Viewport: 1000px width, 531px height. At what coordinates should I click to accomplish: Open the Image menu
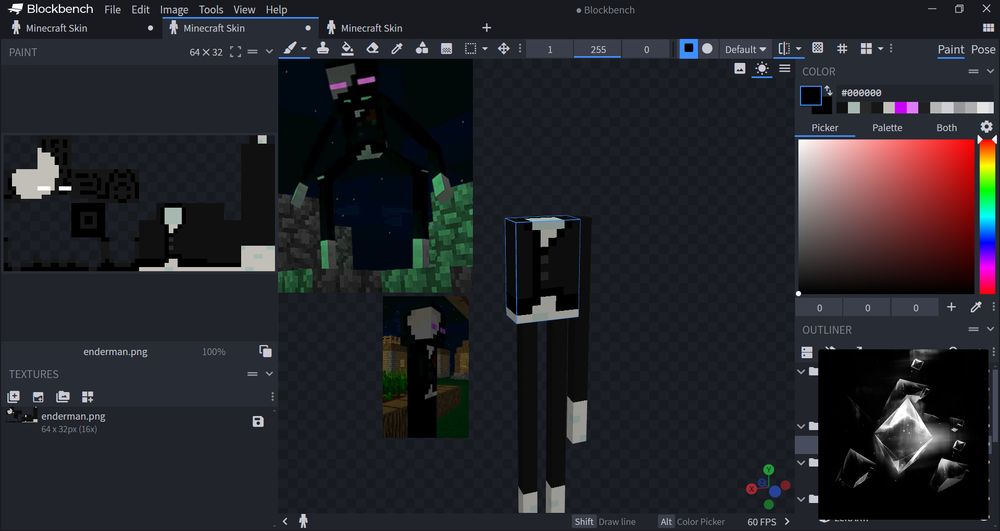[174, 10]
